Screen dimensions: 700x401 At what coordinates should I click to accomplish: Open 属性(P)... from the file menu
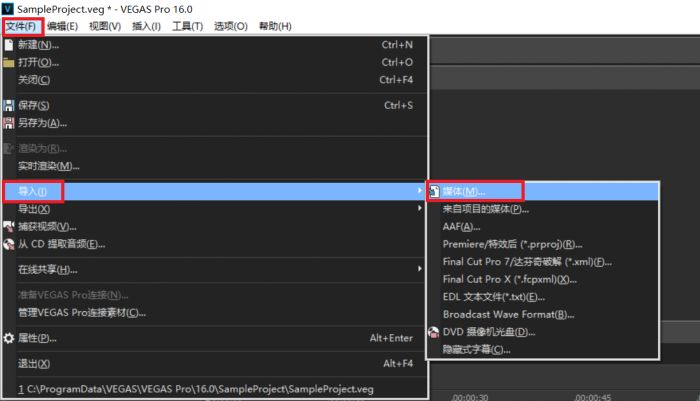coord(215,338)
